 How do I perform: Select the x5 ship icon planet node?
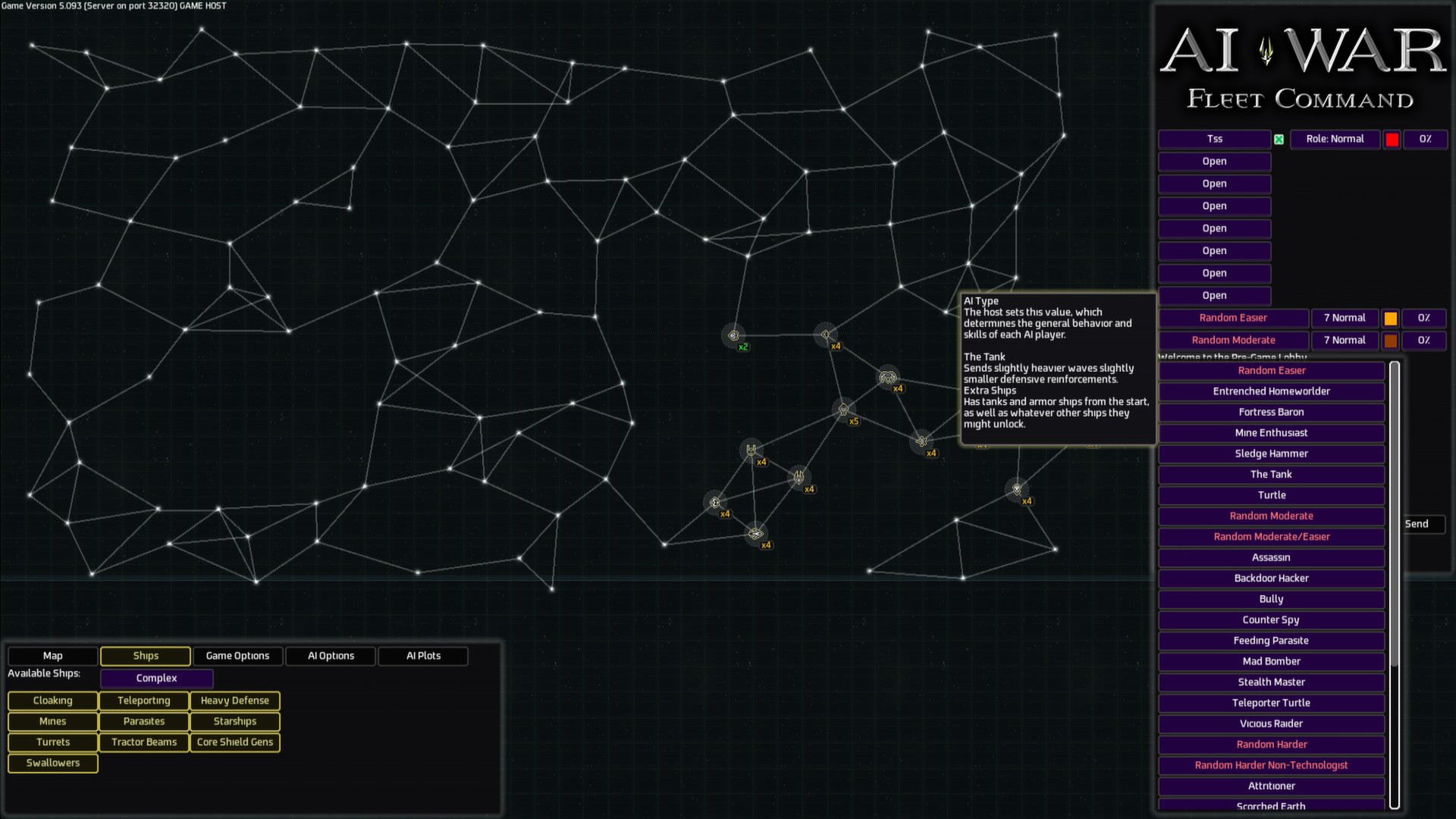pyautogui.click(x=843, y=409)
